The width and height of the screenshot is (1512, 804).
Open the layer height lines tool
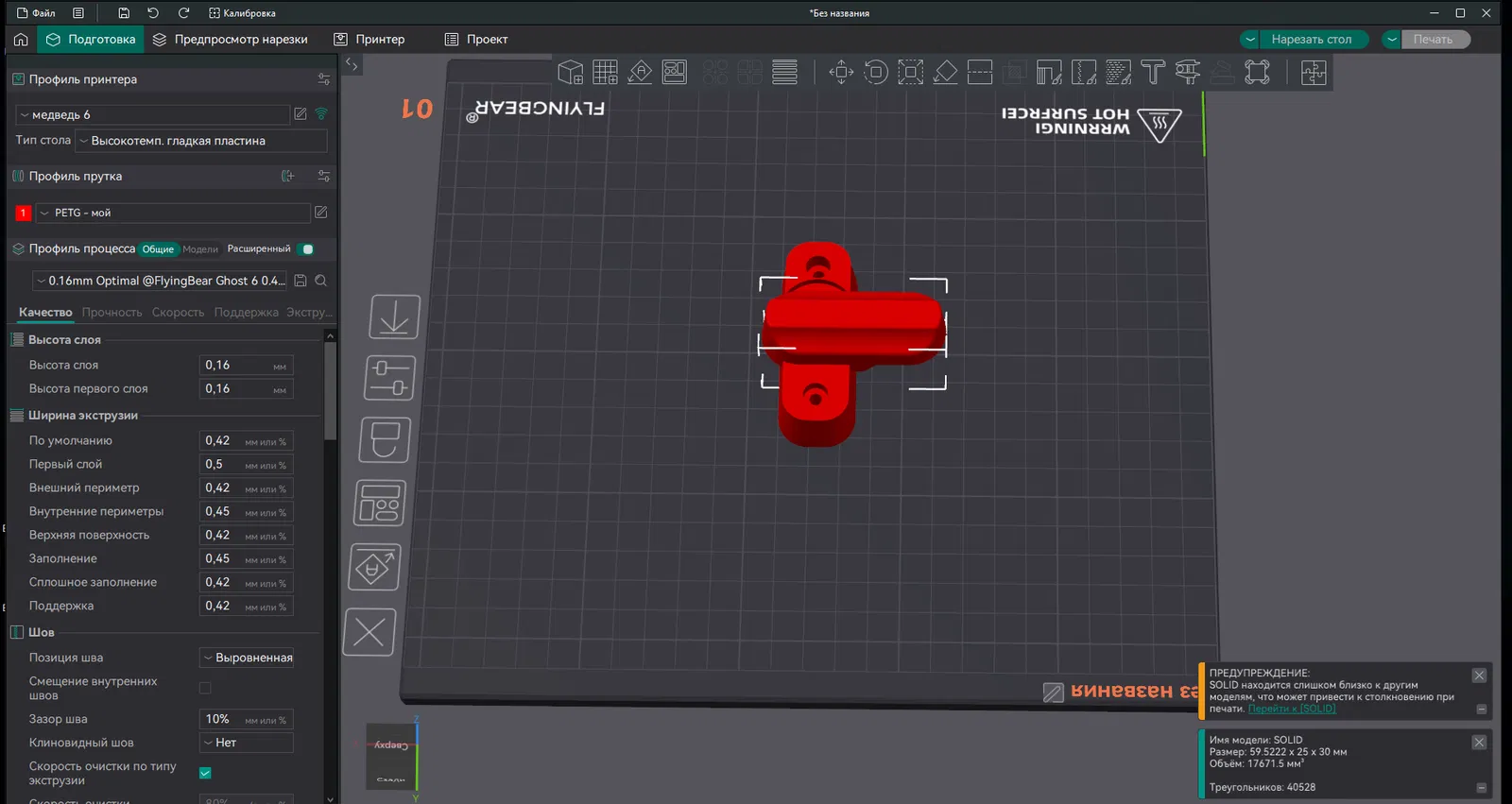point(784,72)
